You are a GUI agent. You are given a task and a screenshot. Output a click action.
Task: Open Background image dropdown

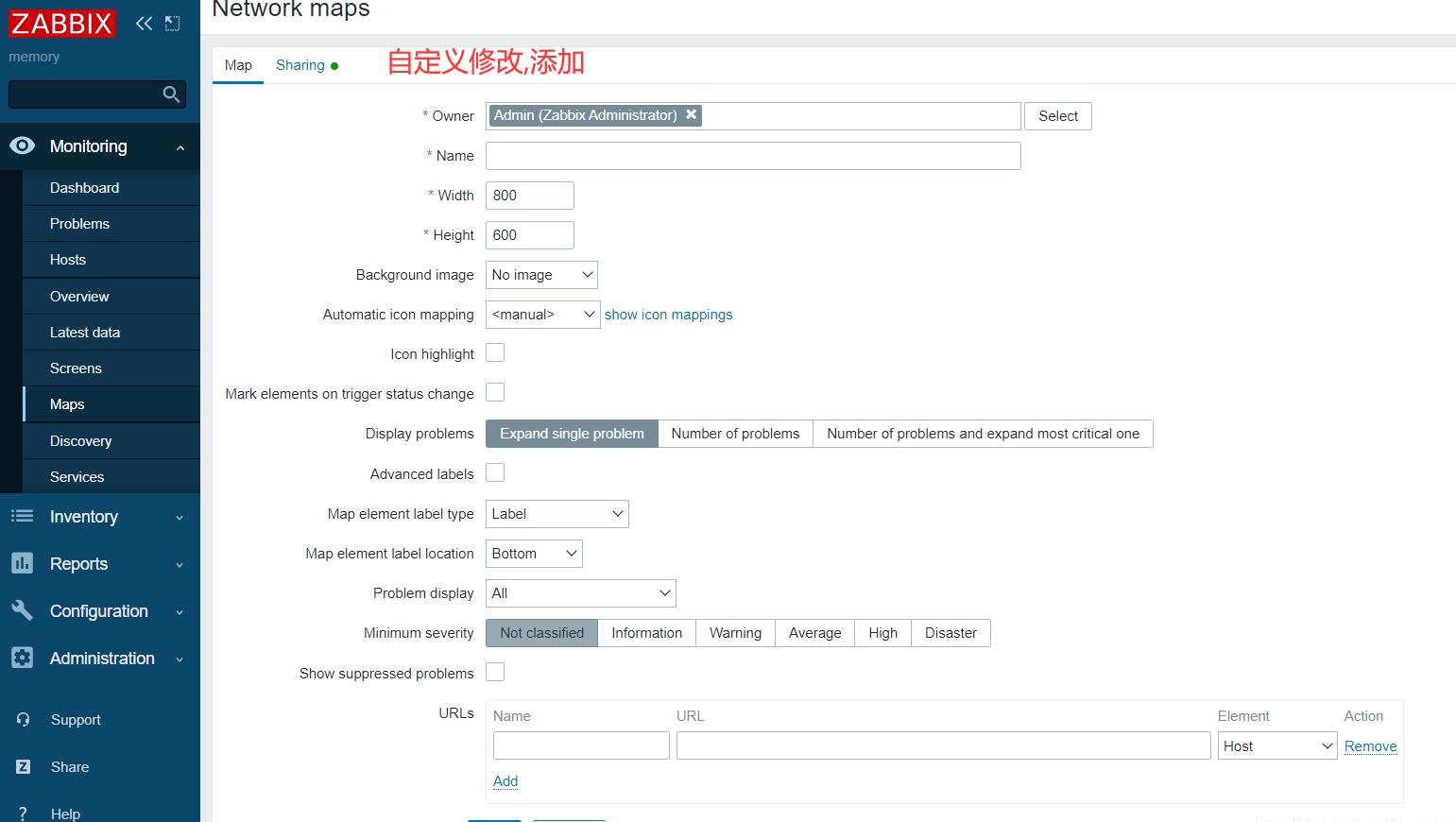click(541, 275)
